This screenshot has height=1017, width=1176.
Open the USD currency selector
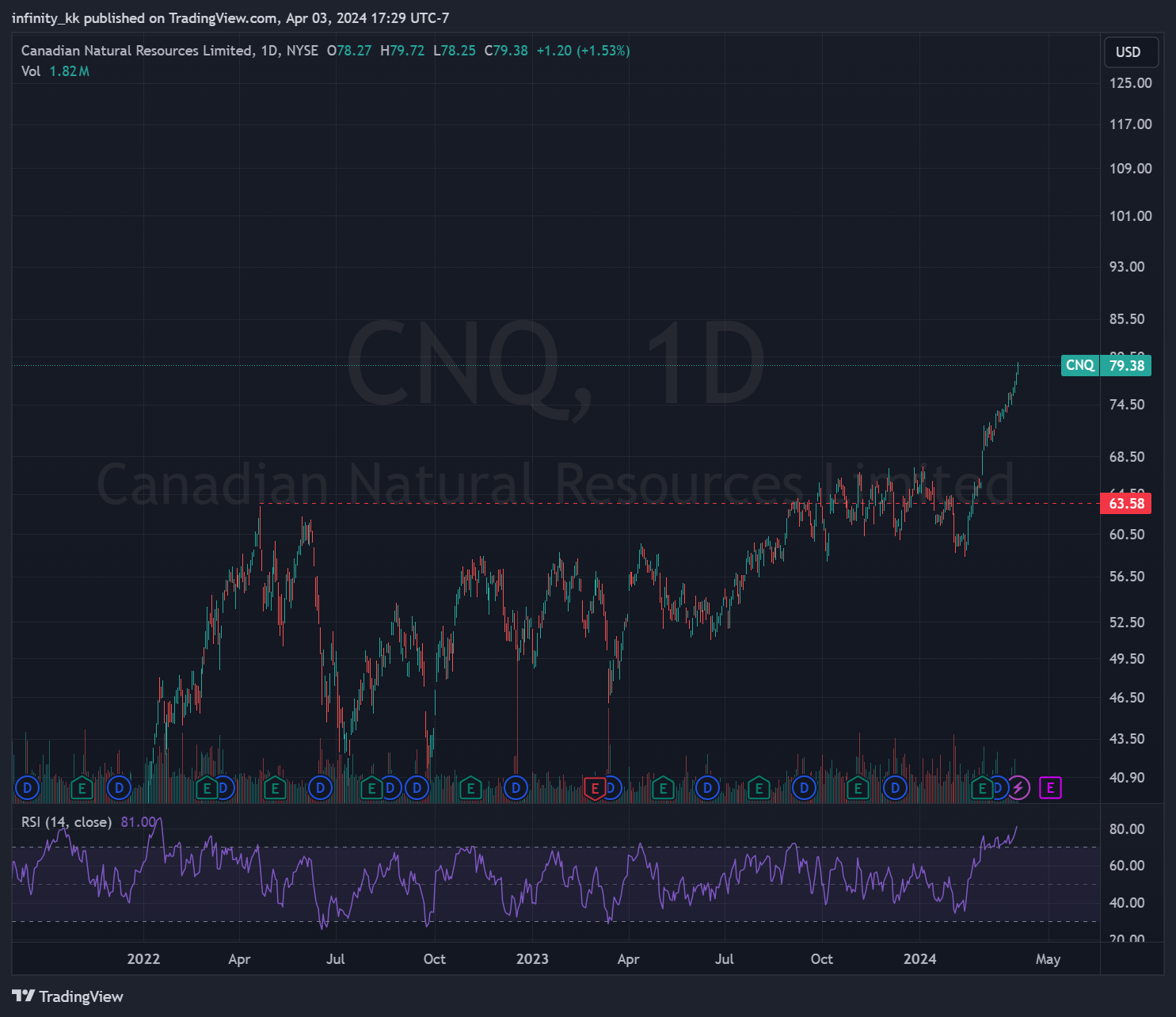pyautogui.click(x=1131, y=52)
